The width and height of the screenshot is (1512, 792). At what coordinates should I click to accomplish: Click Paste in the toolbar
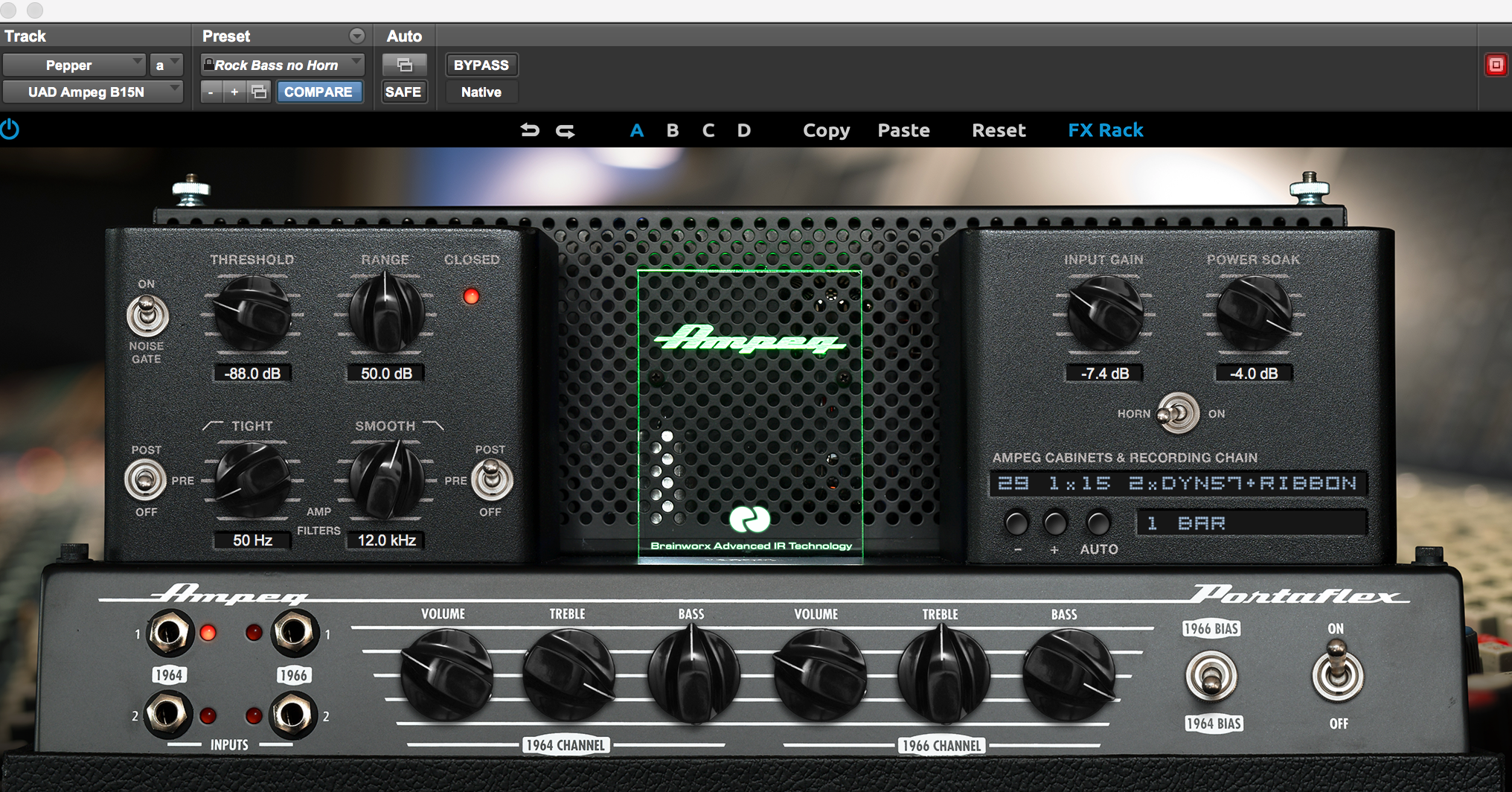[x=903, y=130]
